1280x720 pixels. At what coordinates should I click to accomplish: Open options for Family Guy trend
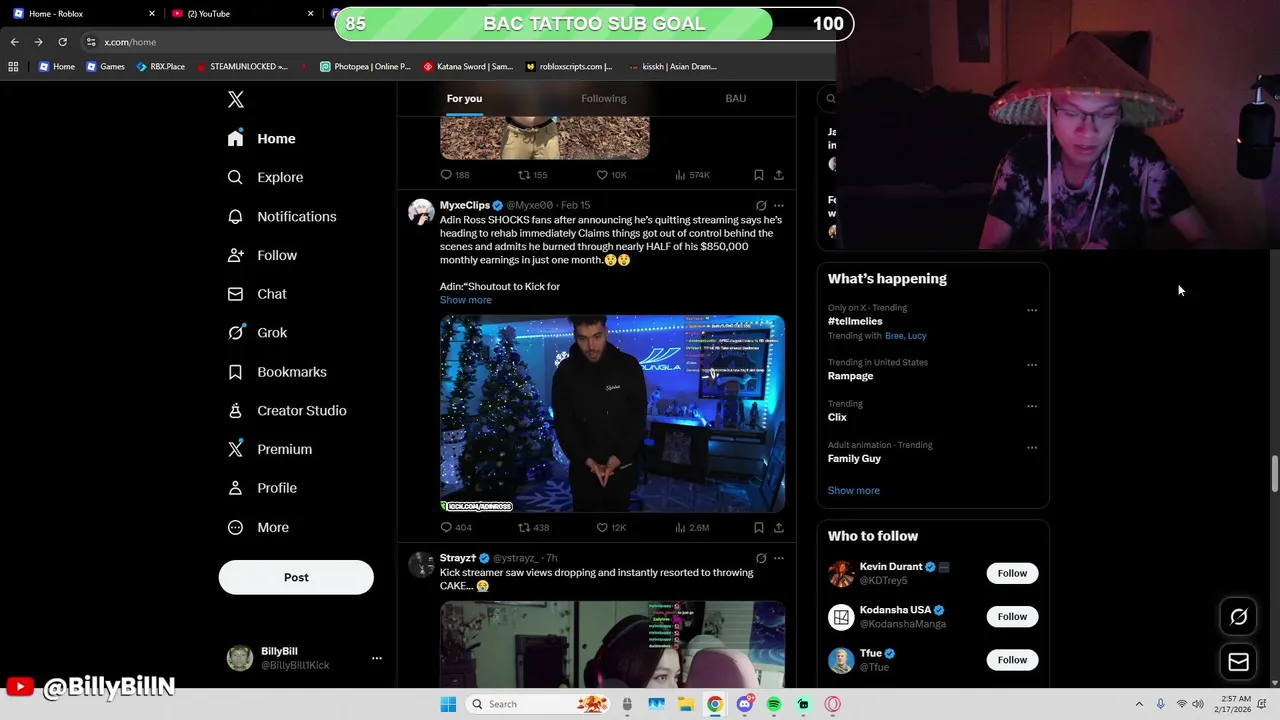(x=1032, y=447)
